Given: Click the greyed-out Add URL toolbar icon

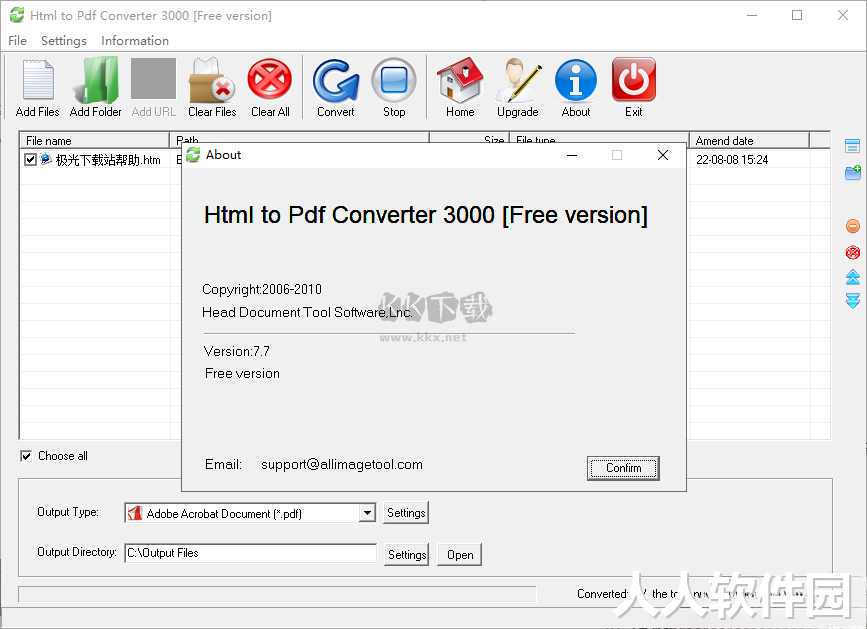Looking at the screenshot, I should 153,79.
